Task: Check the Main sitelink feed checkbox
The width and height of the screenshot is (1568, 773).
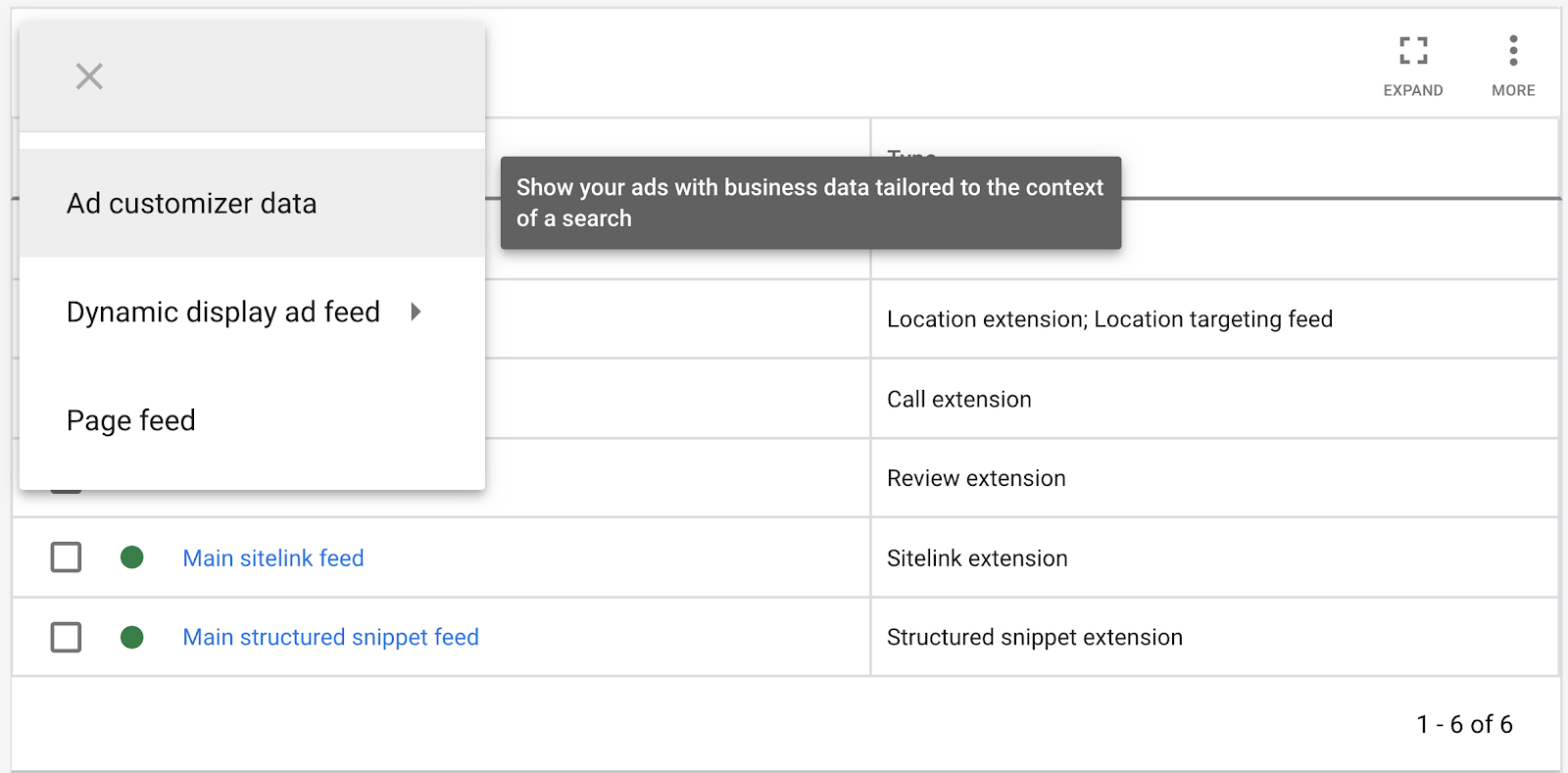Action: (x=66, y=557)
